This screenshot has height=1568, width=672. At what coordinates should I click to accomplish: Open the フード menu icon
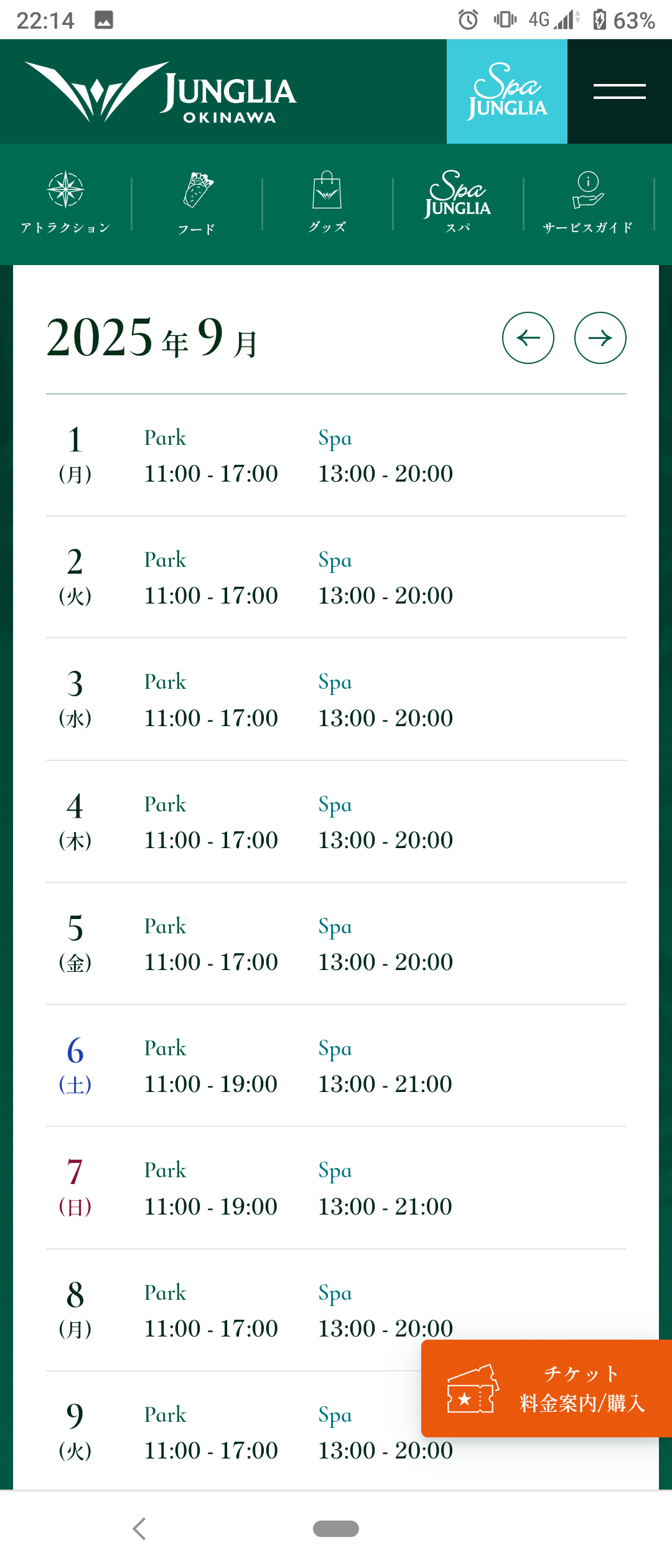(198, 190)
